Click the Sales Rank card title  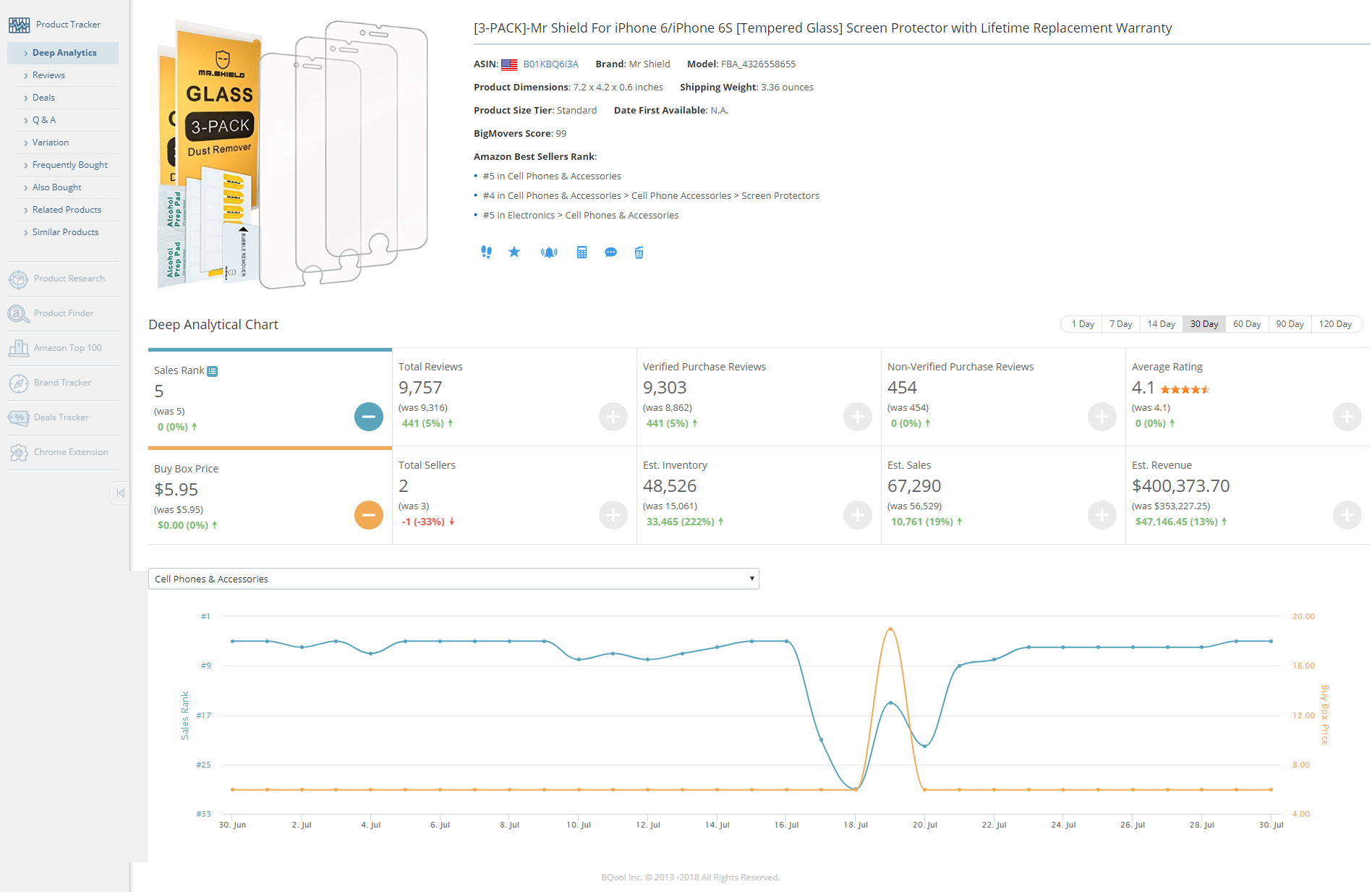click(x=179, y=370)
